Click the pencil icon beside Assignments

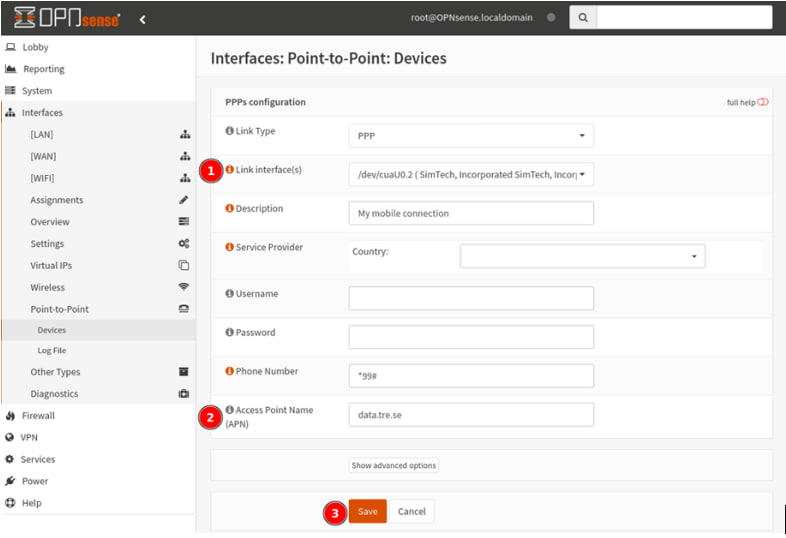pyautogui.click(x=184, y=200)
